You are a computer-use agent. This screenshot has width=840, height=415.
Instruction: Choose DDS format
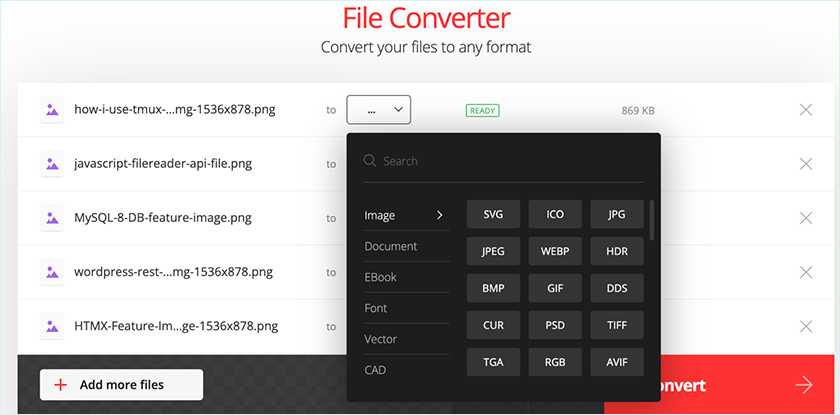617,288
